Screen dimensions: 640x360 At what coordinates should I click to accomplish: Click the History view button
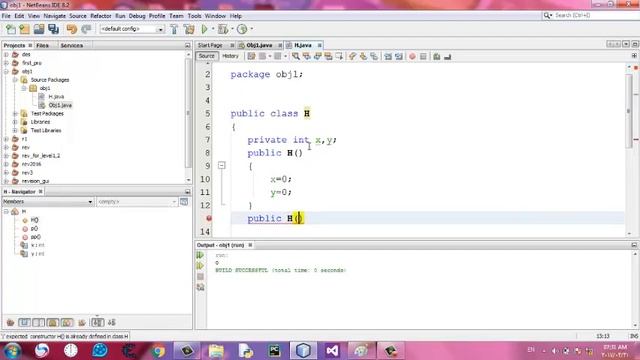pos(230,56)
